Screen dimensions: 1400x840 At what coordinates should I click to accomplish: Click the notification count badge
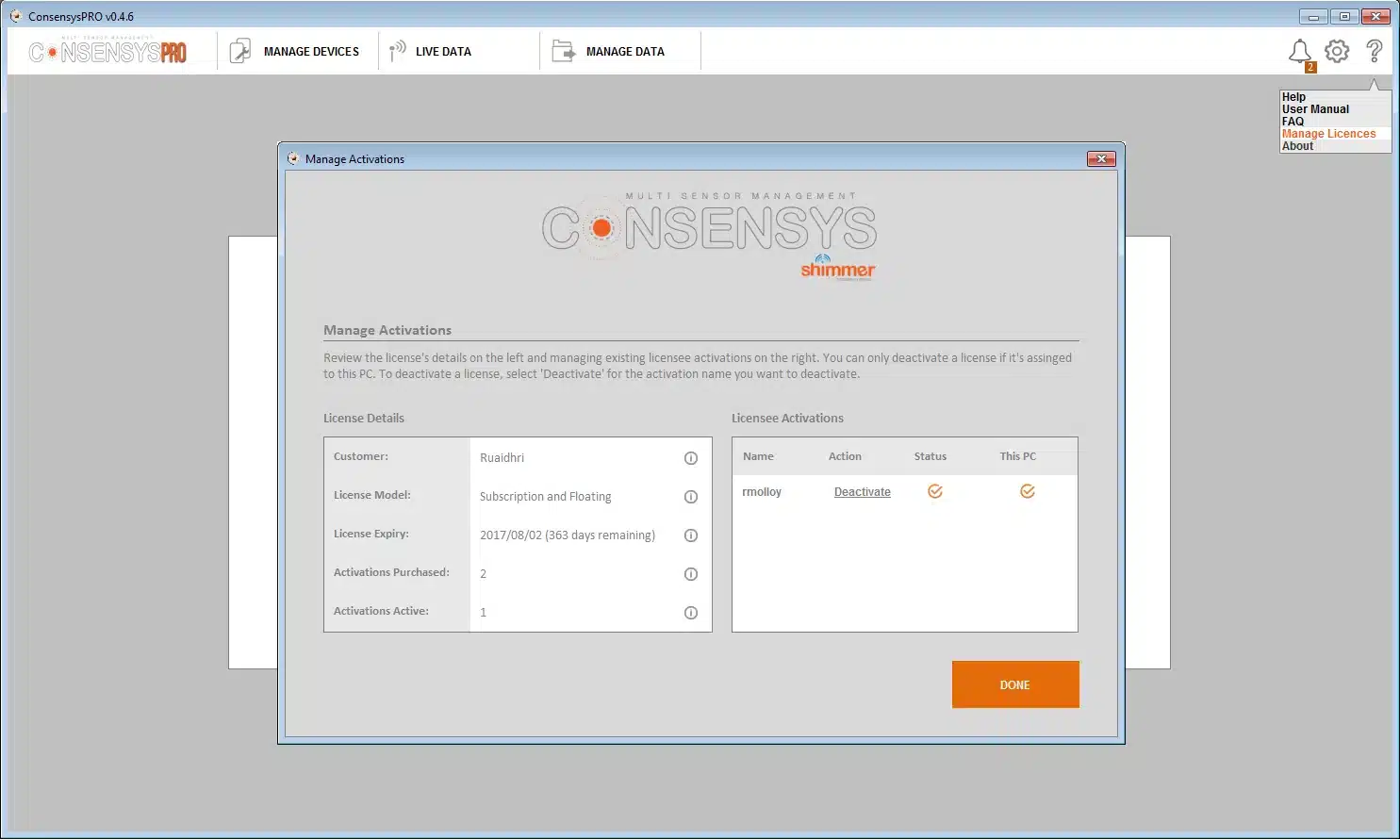pyautogui.click(x=1310, y=67)
